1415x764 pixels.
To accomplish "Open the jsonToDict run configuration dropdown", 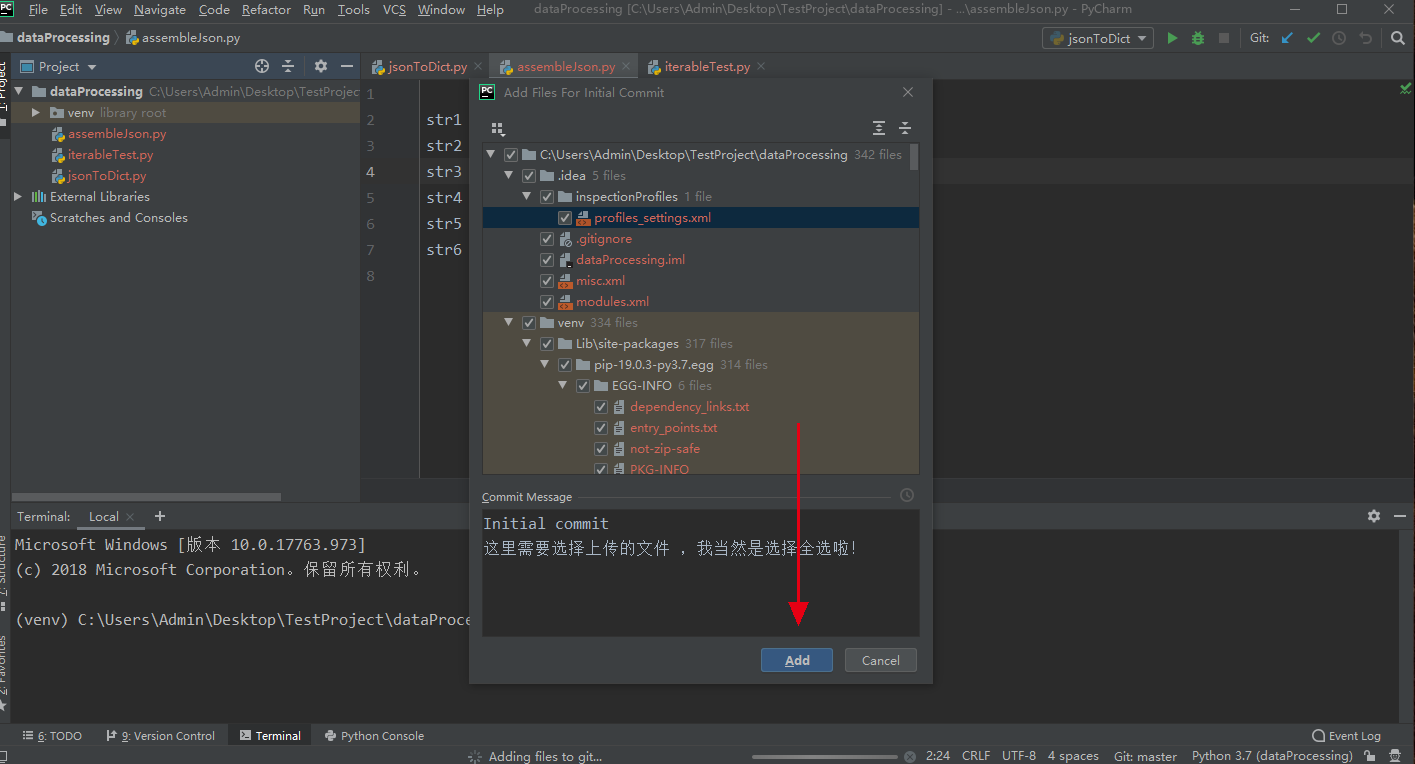I will (x=1098, y=38).
